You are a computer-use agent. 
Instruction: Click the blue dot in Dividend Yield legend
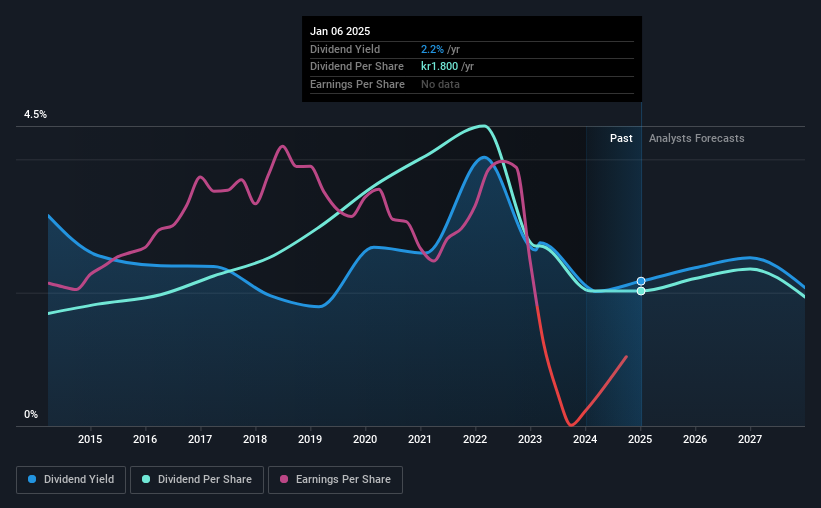point(32,479)
